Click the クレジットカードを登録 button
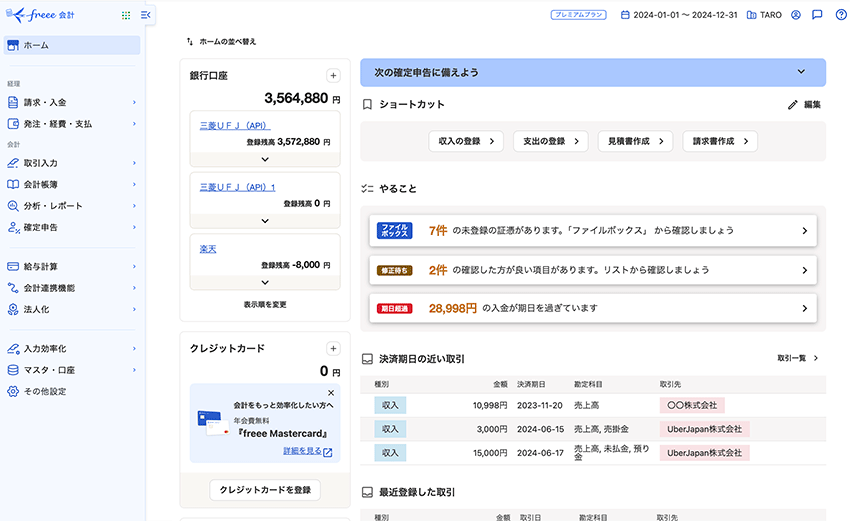Screen dimensions: 850x521 point(265,490)
